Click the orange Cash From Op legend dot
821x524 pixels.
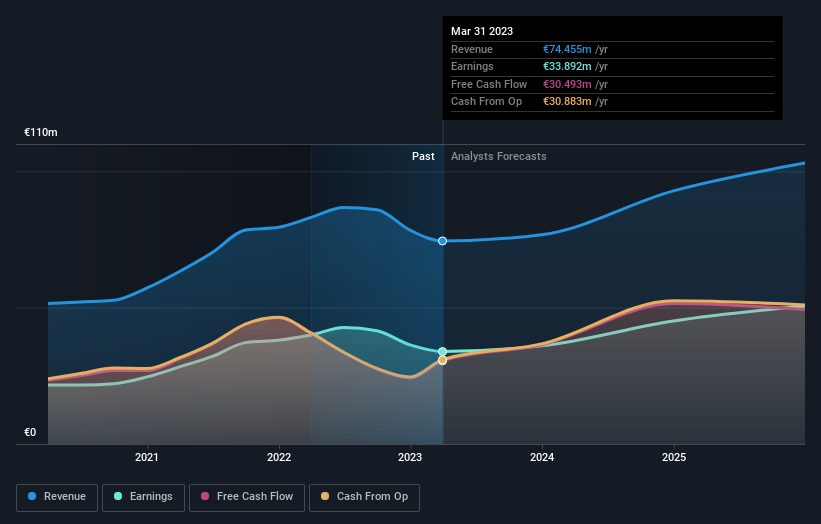tap(325, 496)
